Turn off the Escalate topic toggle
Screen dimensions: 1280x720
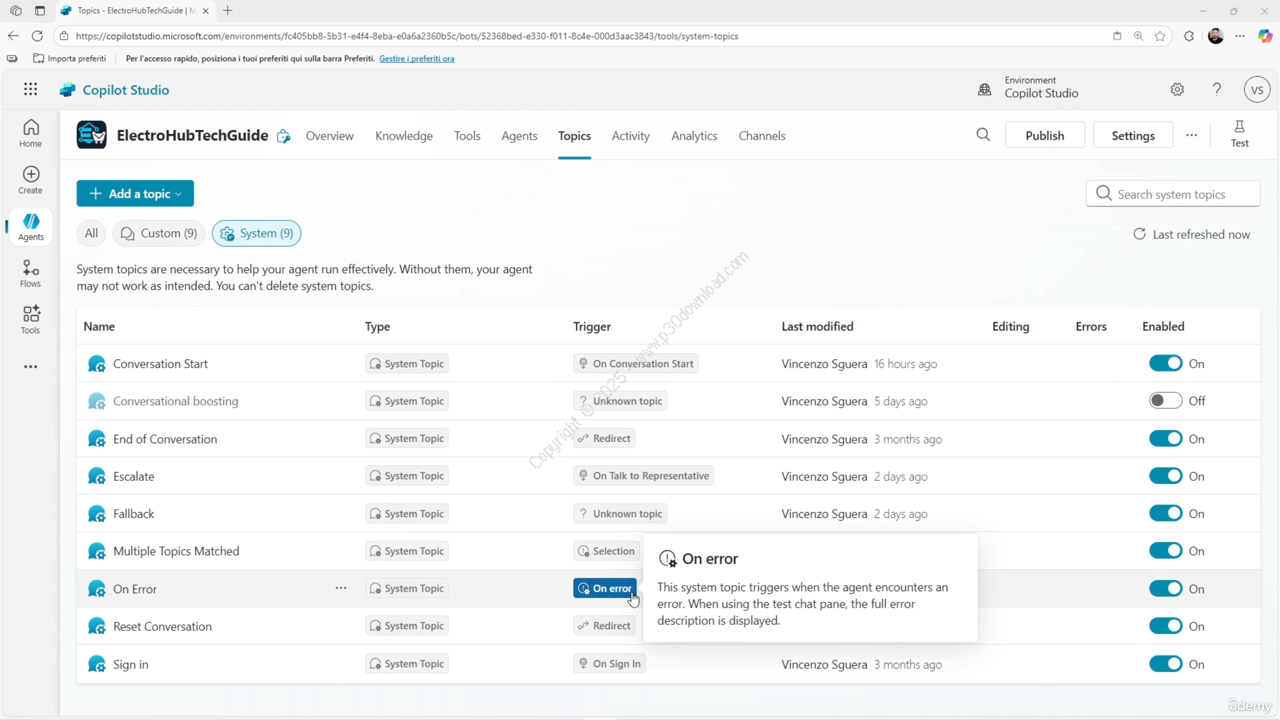(x=1165, y=476)
